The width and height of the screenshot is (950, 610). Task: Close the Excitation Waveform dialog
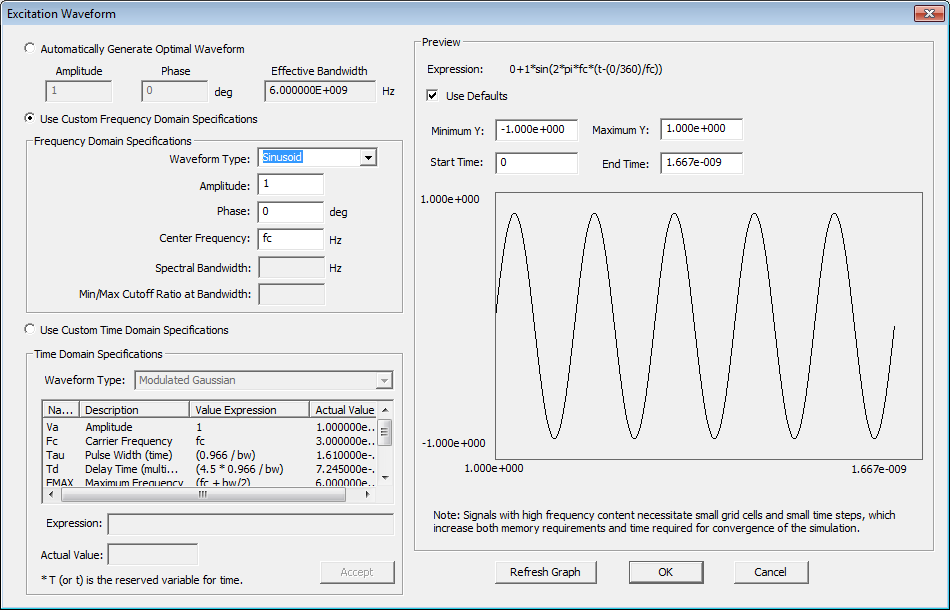click(926, 13)
